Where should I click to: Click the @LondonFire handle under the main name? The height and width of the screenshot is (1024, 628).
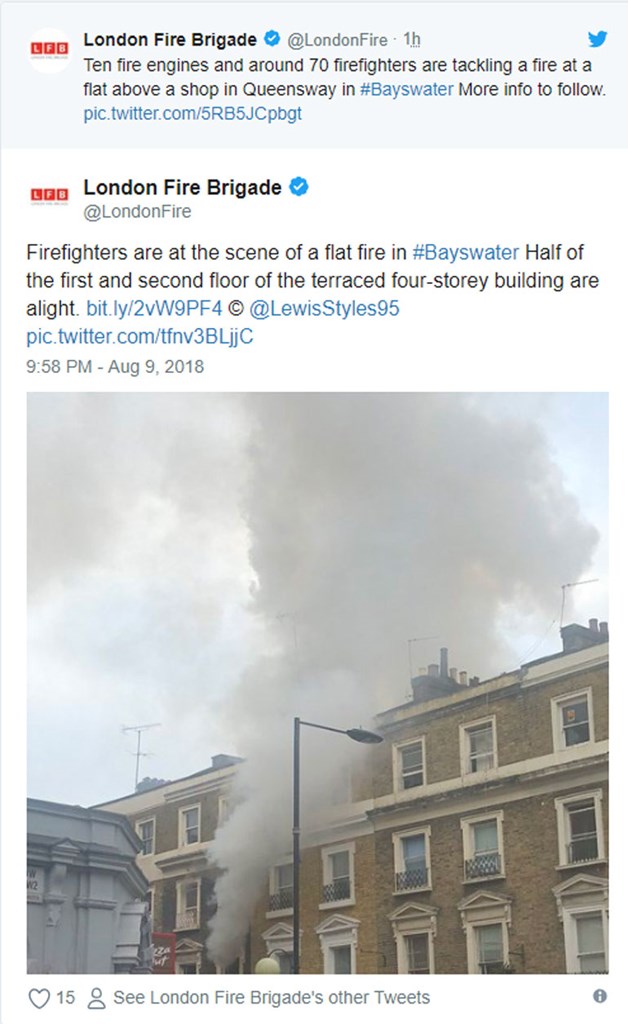(x=137, y=212)
